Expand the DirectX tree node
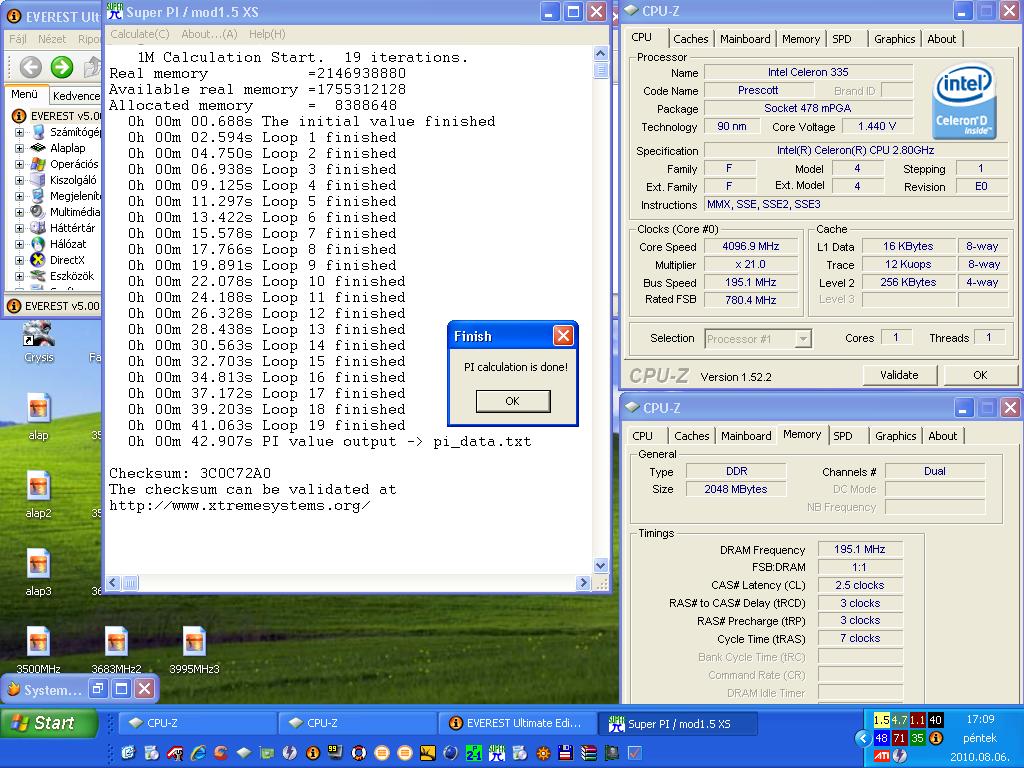 [x=20, y=260]
